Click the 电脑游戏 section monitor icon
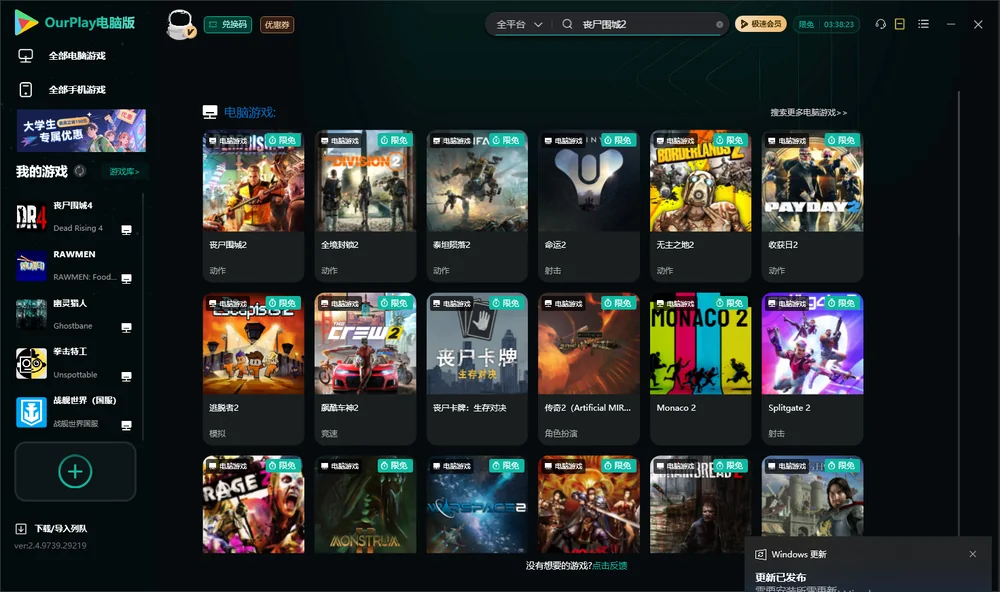This screenshot has height=592, width=1000. pos(210,112)
